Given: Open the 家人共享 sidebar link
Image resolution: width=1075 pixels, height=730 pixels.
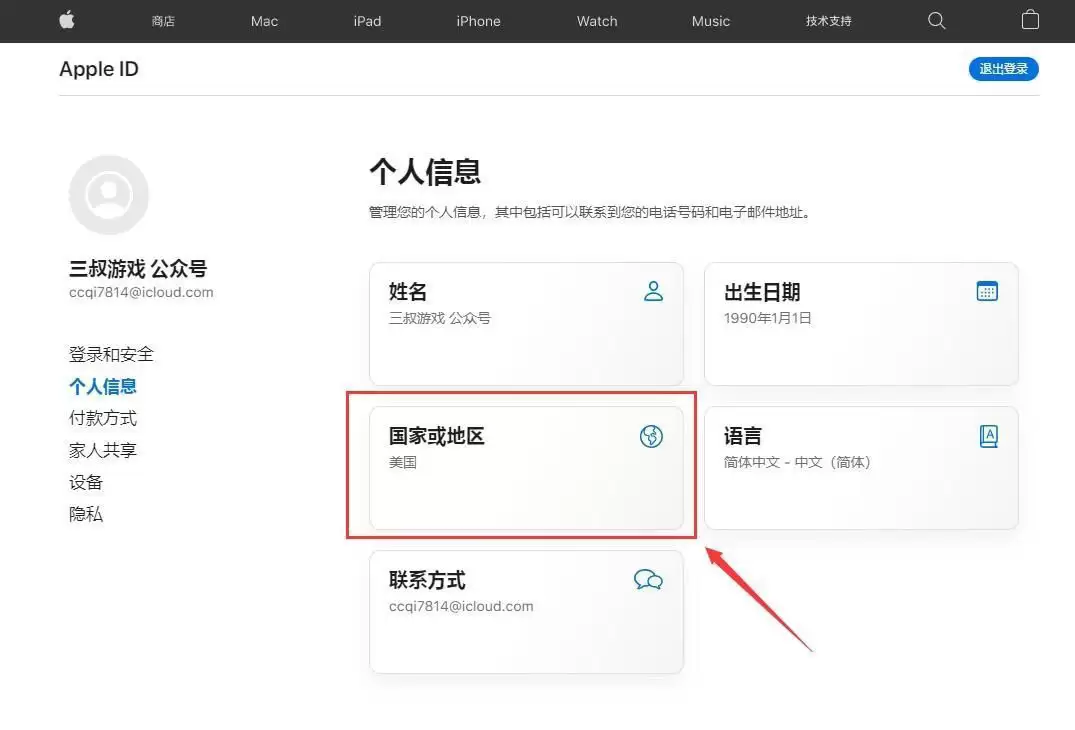Looking at the screenshot, I should click(x=103, y=449).
